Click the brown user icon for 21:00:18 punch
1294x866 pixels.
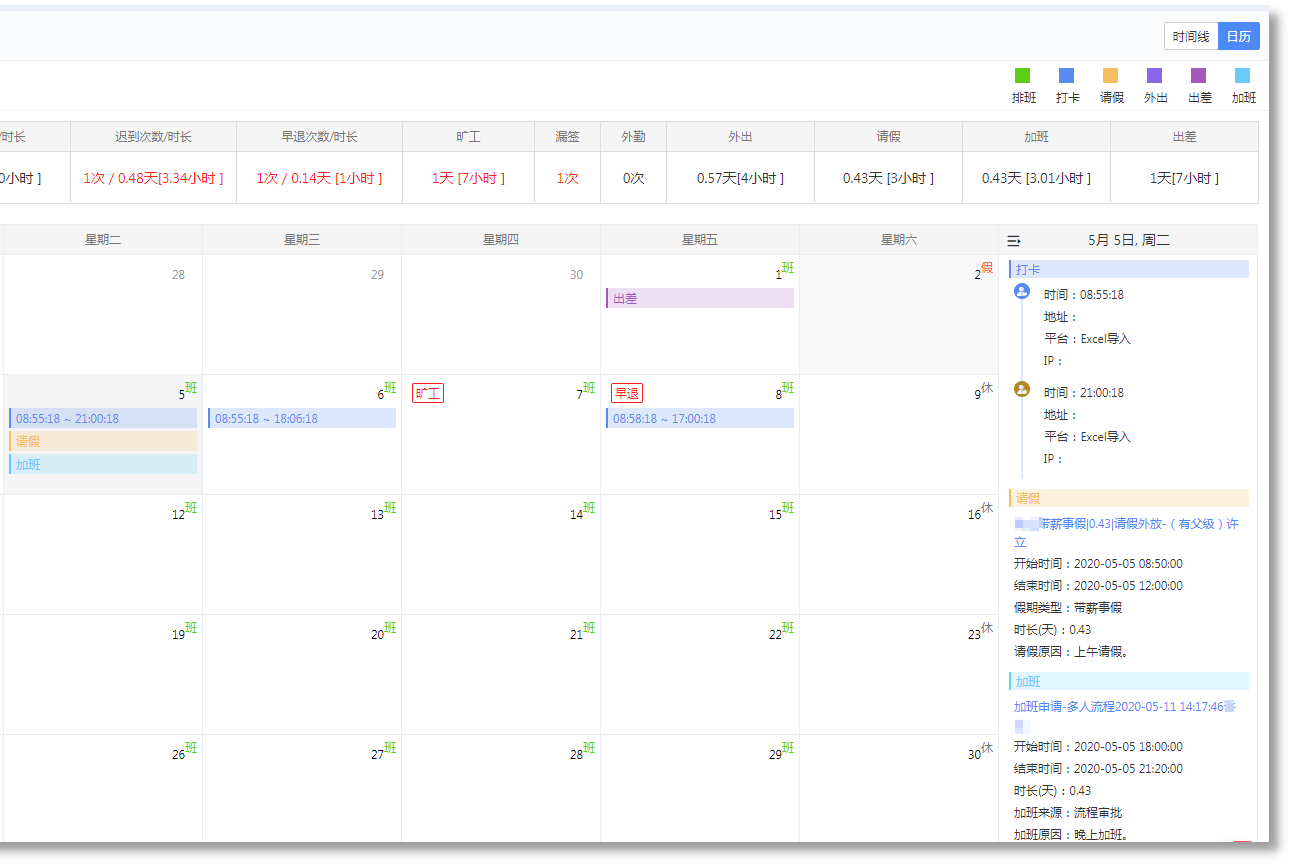coord(1022,389)
